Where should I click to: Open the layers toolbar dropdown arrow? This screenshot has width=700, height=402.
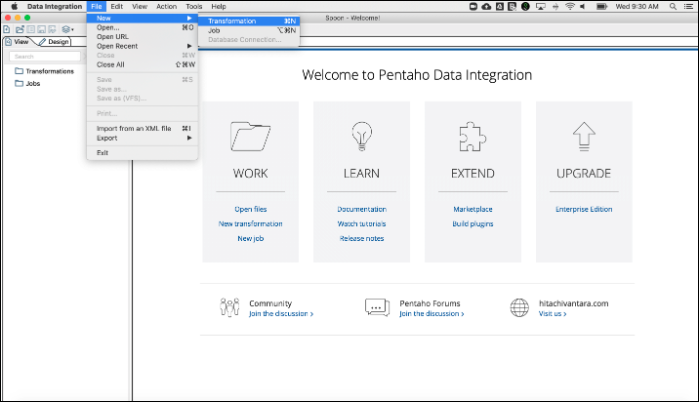click(x=74, y=30)
